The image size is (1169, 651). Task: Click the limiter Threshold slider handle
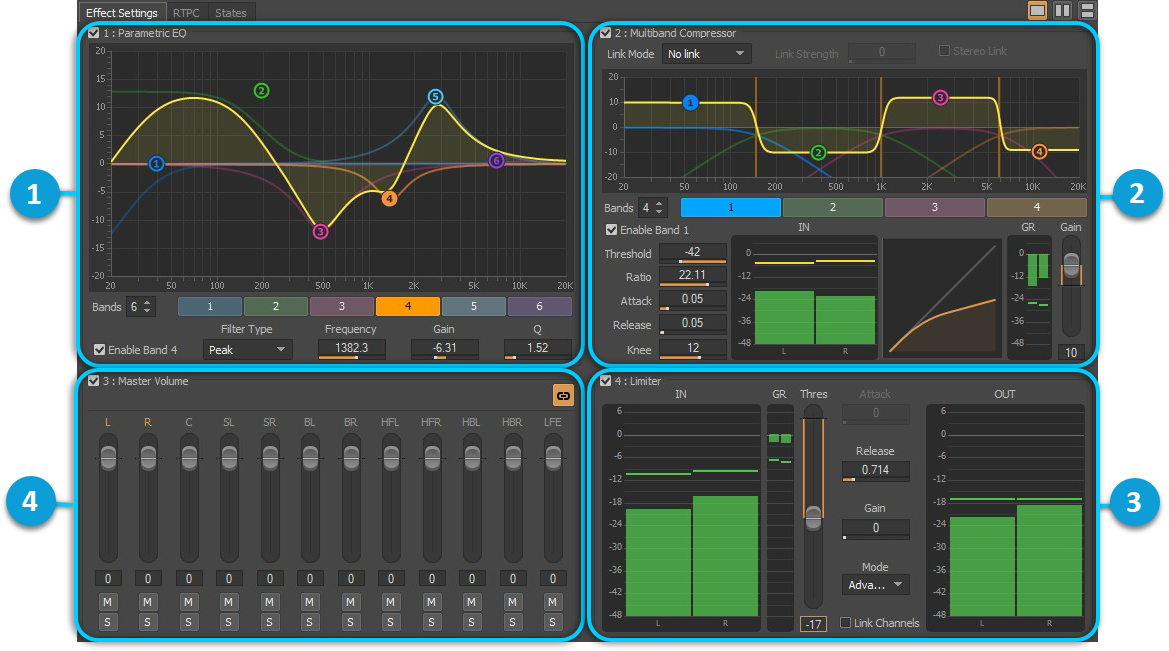point(813,518)
